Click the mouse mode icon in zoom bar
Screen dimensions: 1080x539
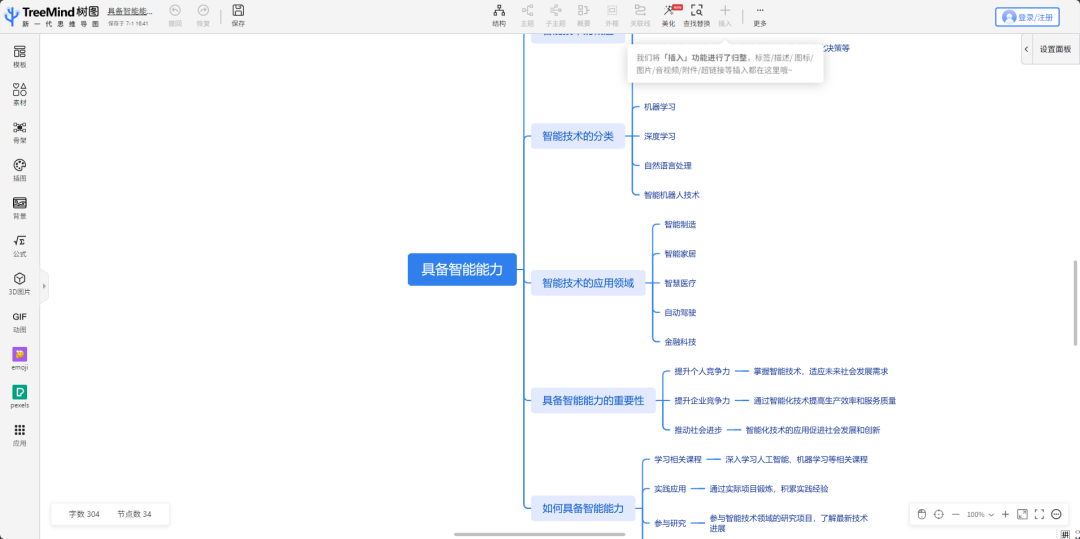(922, 514)
